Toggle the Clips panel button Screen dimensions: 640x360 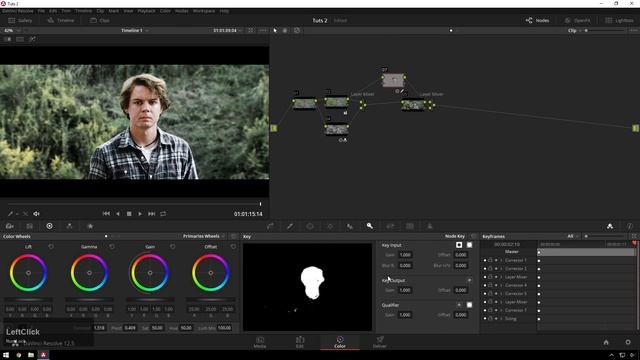pyautogui.click(x=100, y=20)
